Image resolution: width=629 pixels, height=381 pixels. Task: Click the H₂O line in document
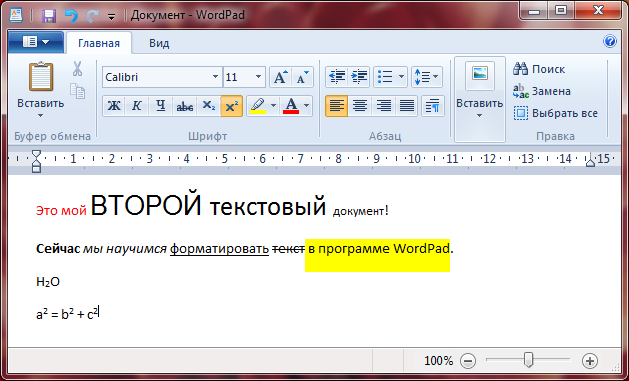coord(48,282)
